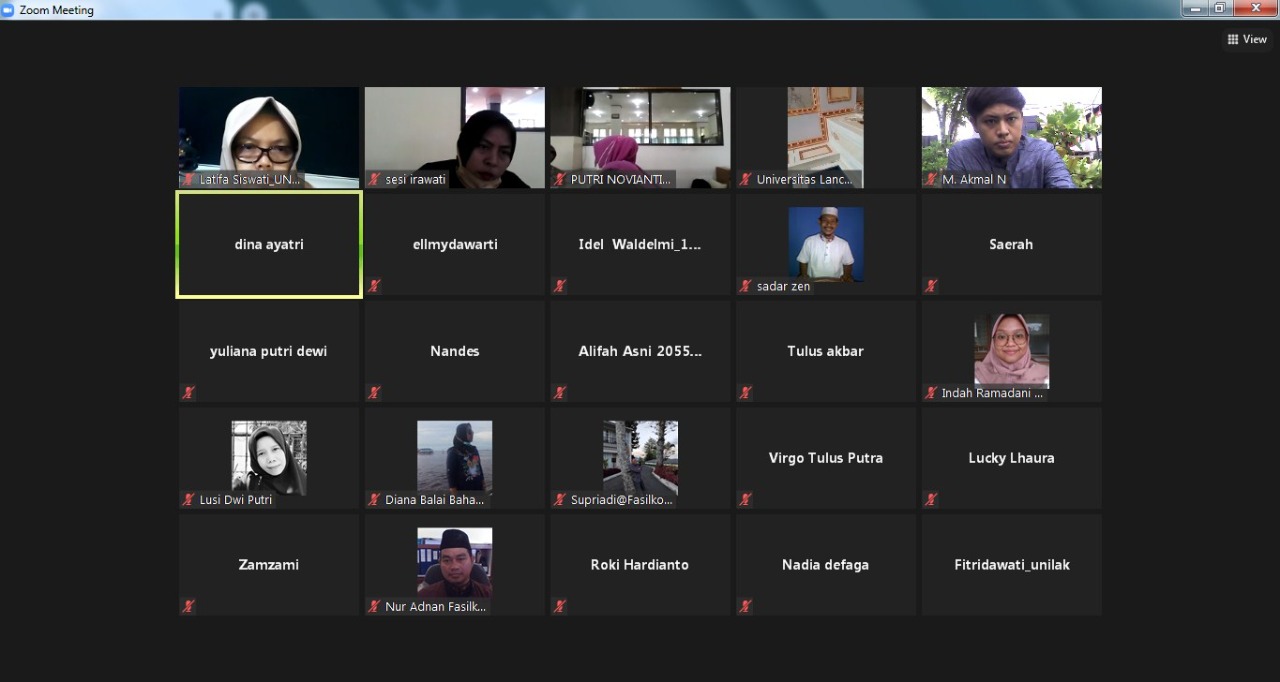Viewport: 1280px width, 682px height.
Task: Click Nur Adnan Fasilkom's profile picture
Action: click(x=455, y=564)
